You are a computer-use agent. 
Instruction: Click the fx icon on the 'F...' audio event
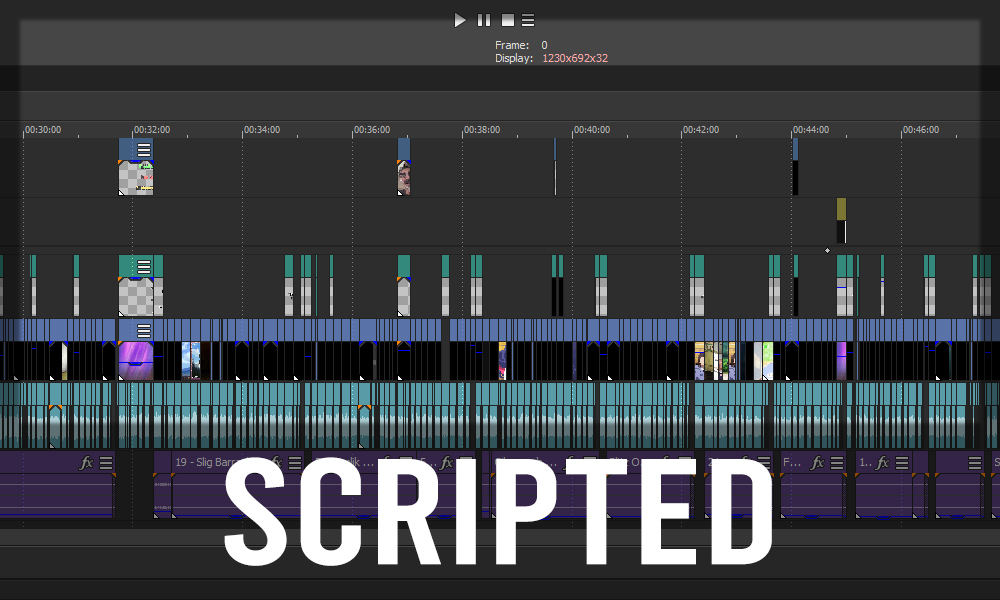(816, 460)
